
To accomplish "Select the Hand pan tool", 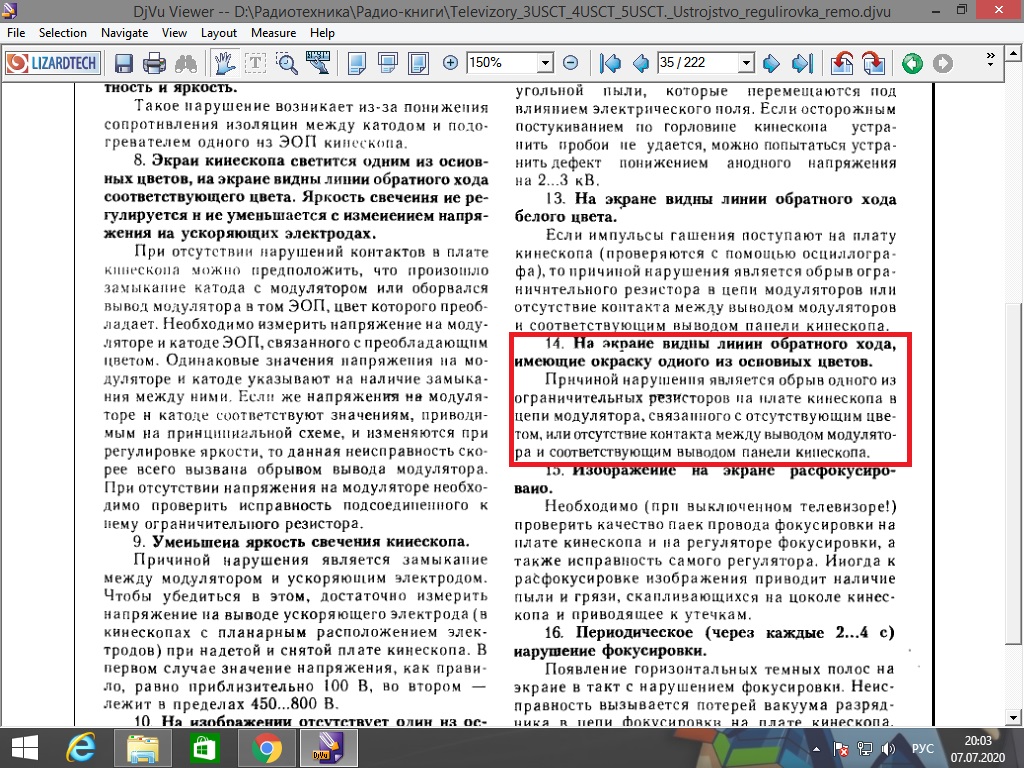I will (224, 63).
